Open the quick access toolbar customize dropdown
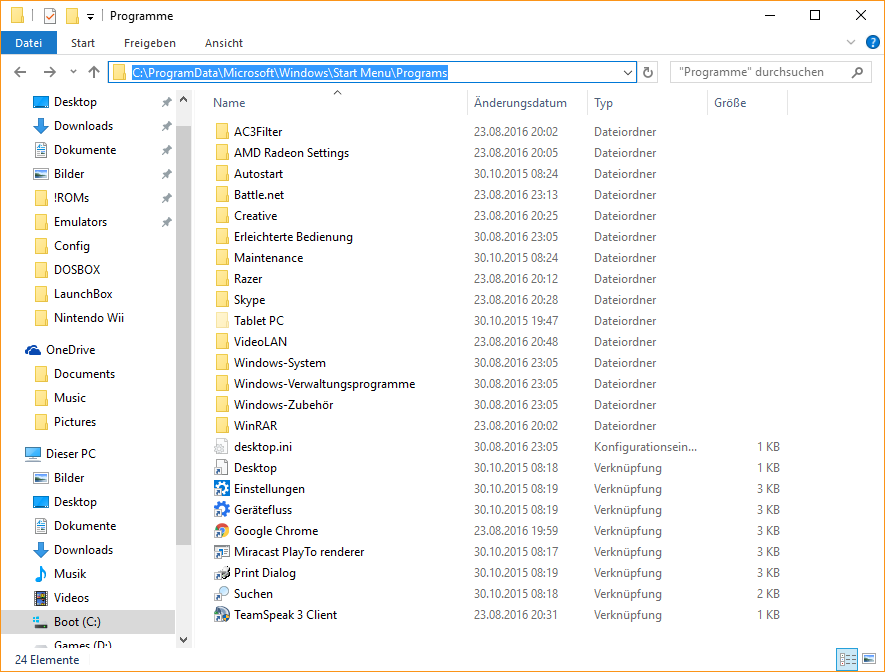This screenshot has height=672, width=885. (x=90, y=17)
